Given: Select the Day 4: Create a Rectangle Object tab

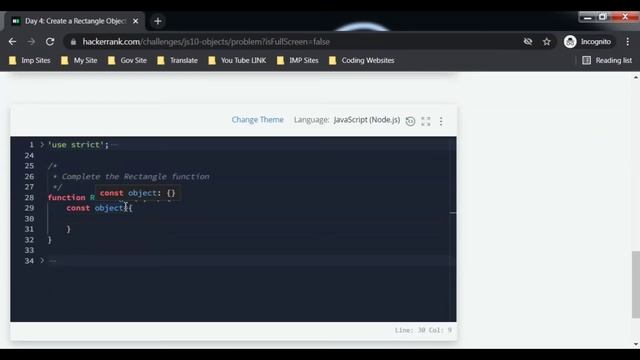Looking at the screenshot, I should (x=75, y=21).
